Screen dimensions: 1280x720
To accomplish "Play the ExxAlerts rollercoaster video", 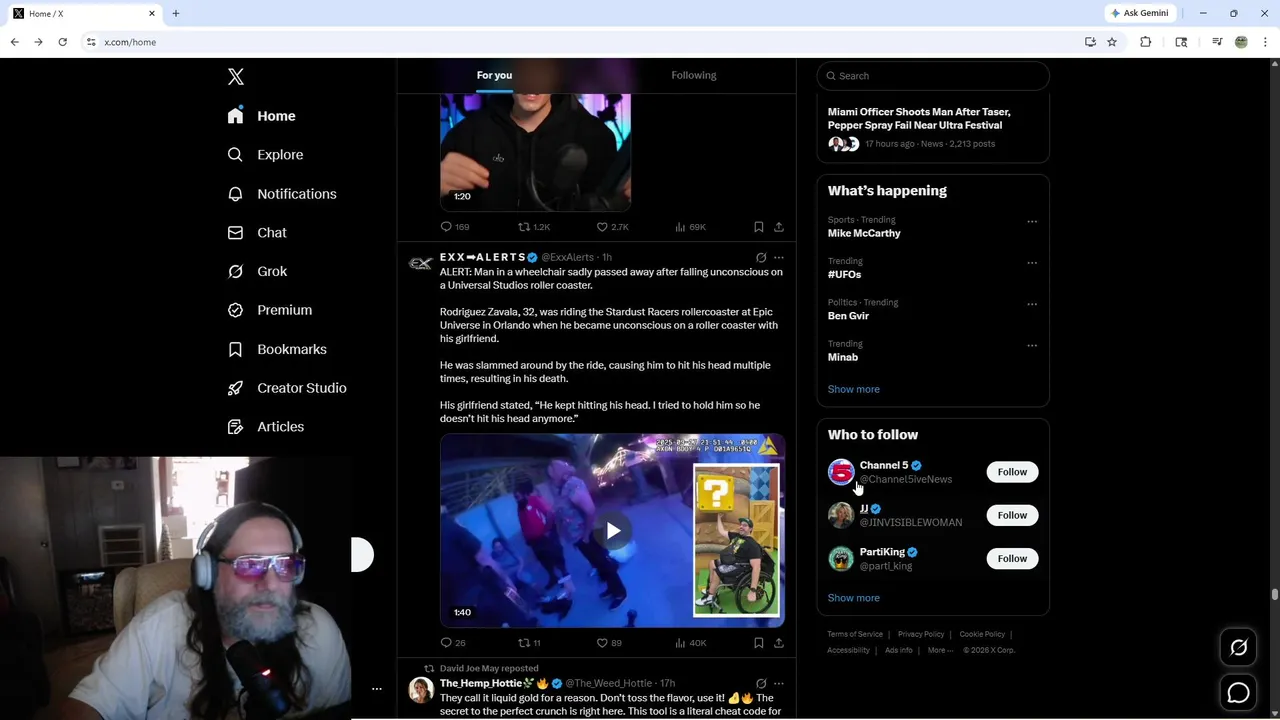I will [x=612, y=531].
